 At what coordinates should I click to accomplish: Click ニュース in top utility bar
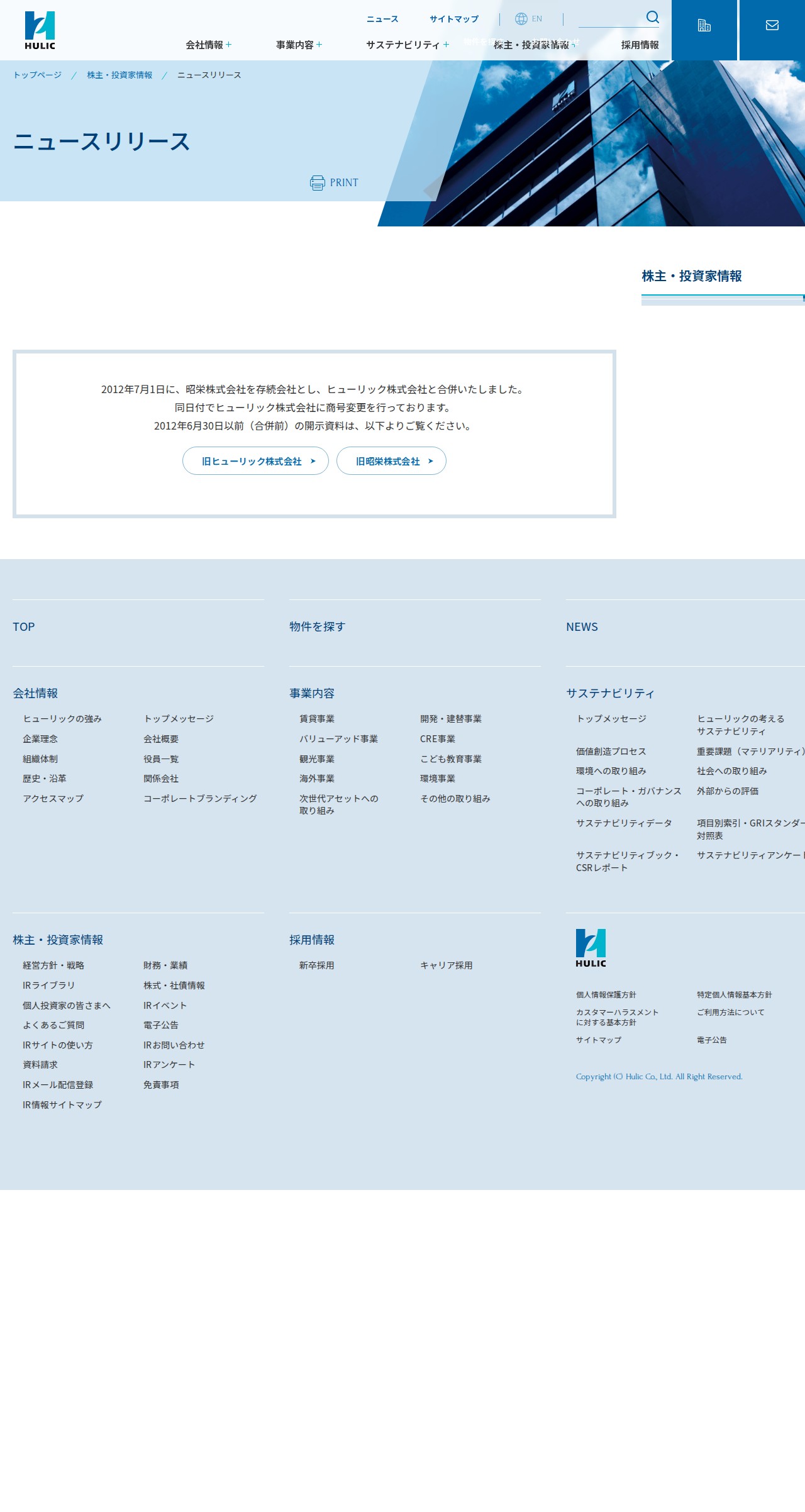382,19
